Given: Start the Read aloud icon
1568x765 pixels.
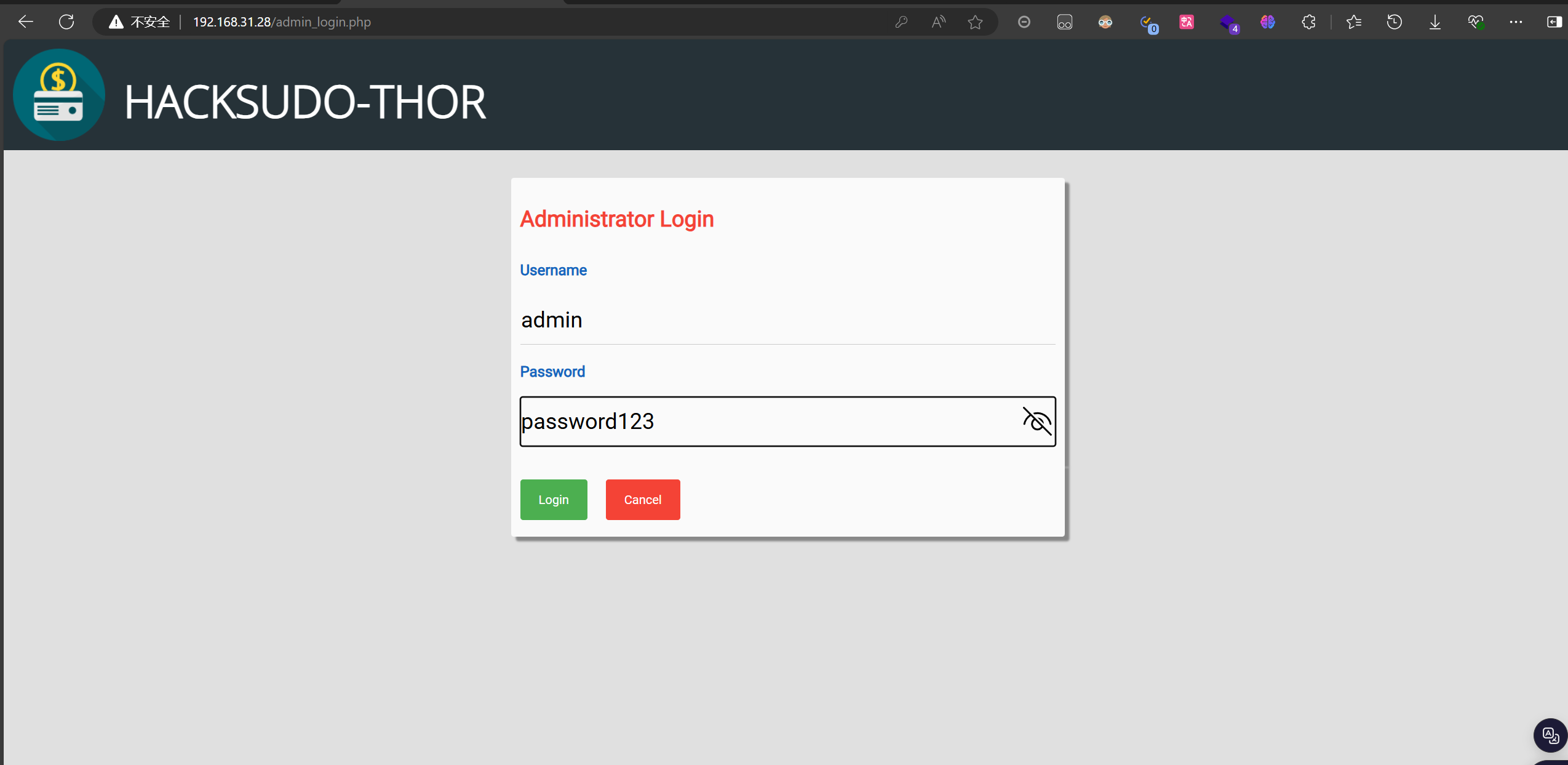Looking at the screenshot, I should [x=938, y=22].
